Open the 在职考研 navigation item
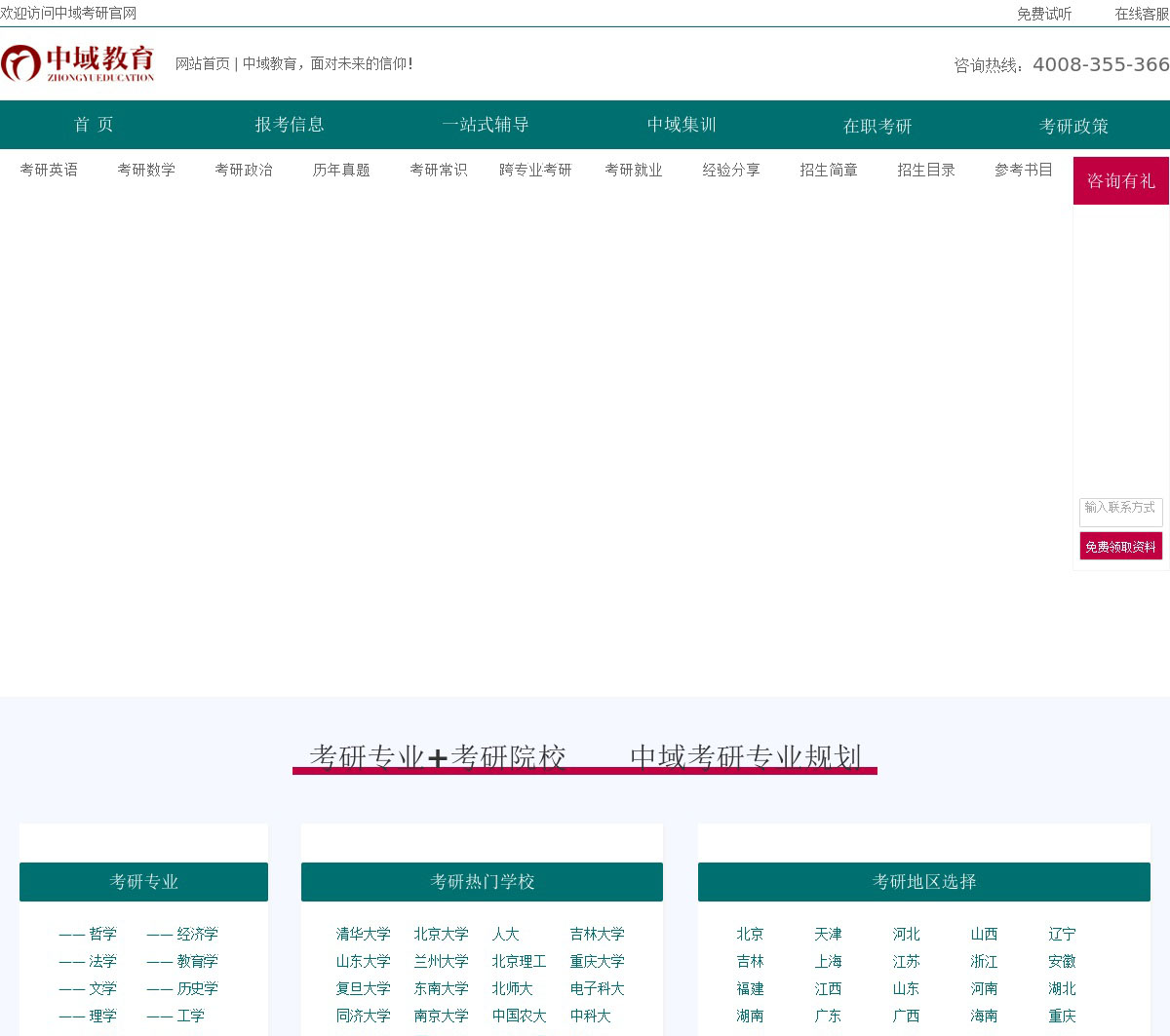 (x=877, y=126)
